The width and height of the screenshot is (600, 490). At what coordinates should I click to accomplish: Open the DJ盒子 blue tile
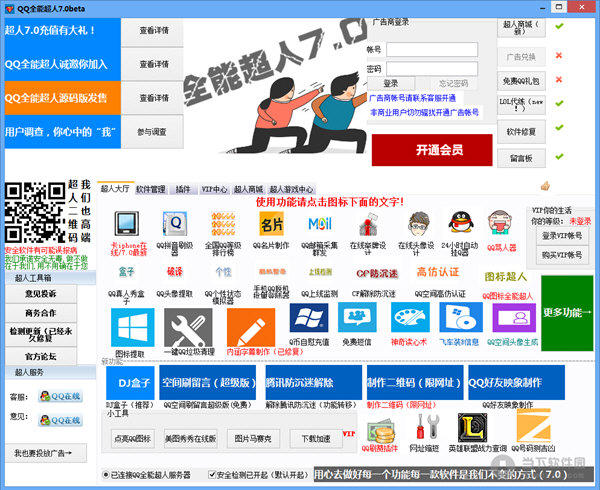click(130, 383)
